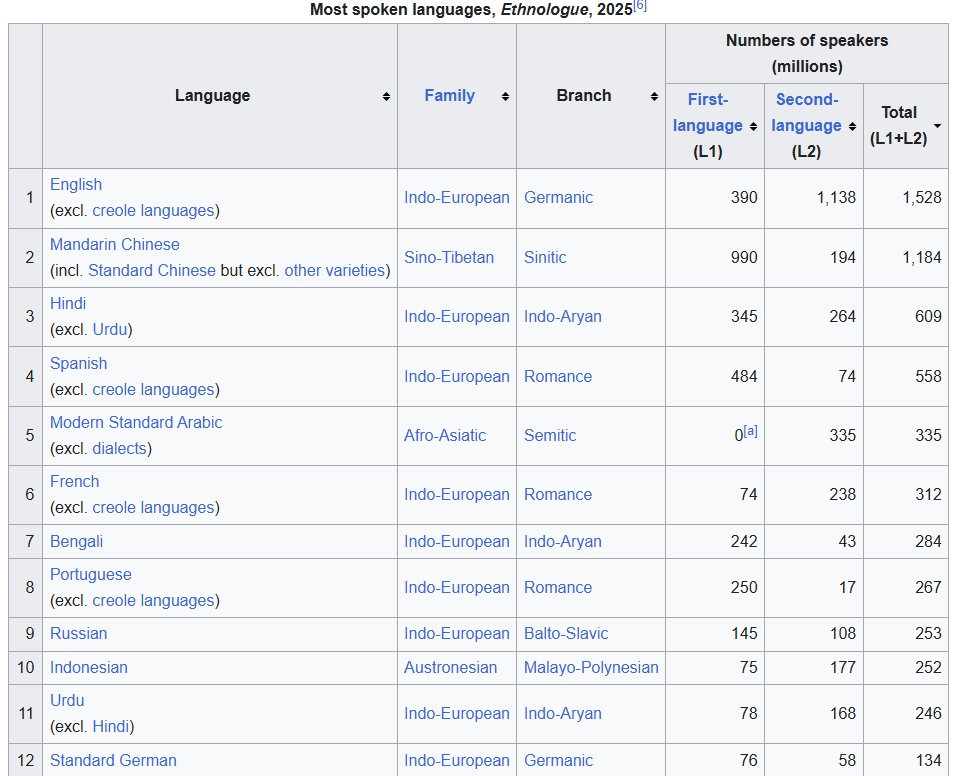
Task: Open Austronesian family link
Action: [450, 667]
